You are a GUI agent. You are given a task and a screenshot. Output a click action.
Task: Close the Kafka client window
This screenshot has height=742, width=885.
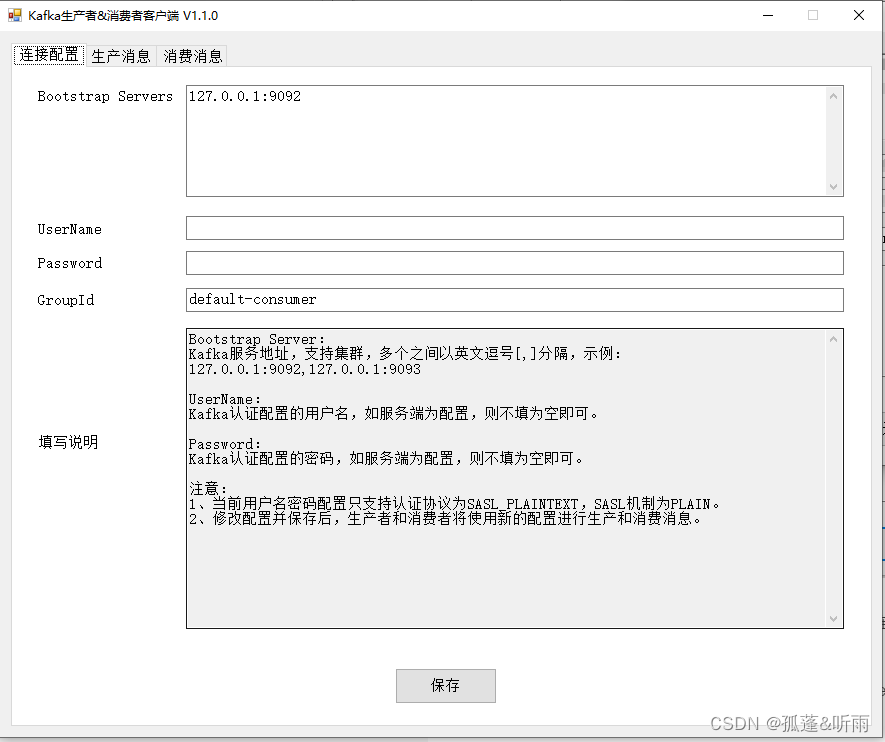tap(858, 15)
